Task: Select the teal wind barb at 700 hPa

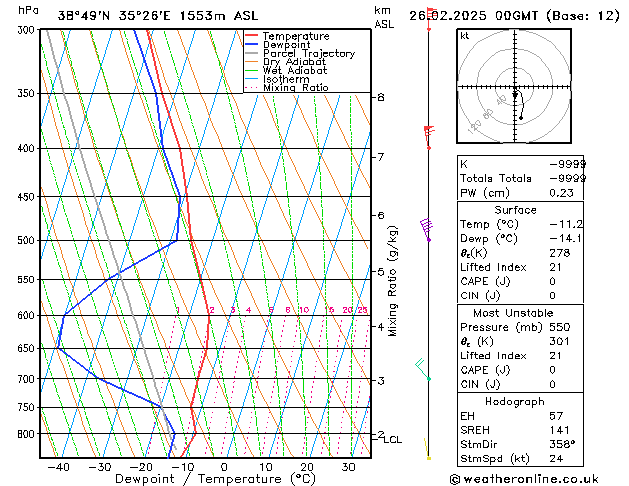Action: click(x=423, y=369)
